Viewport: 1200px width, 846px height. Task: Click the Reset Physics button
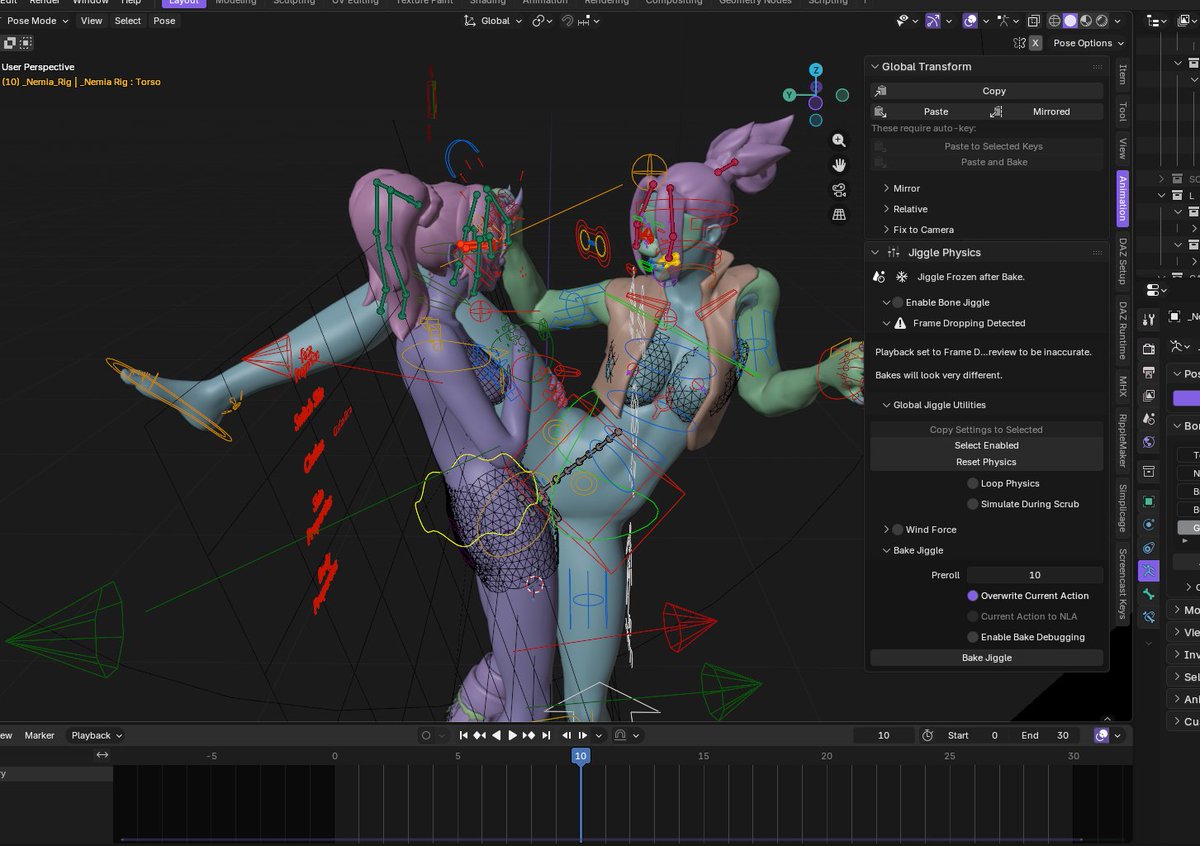tap(987, 462)
